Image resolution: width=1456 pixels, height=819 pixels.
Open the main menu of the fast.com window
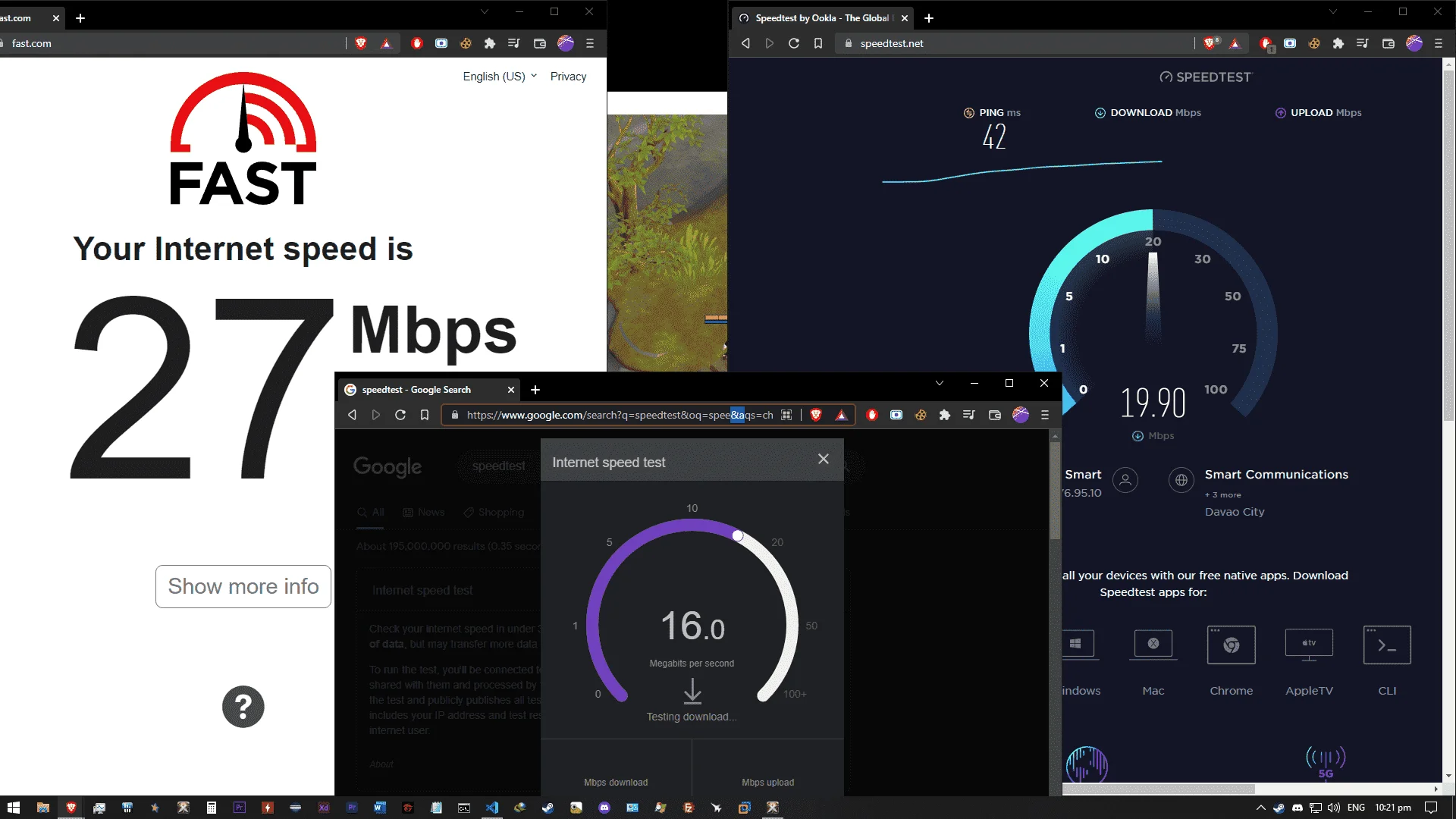click(590, 43)
